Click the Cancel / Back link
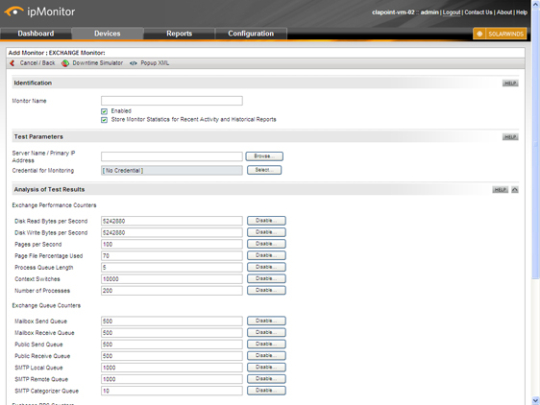Viewport: 540px width, 405px height. coord(37,63)
